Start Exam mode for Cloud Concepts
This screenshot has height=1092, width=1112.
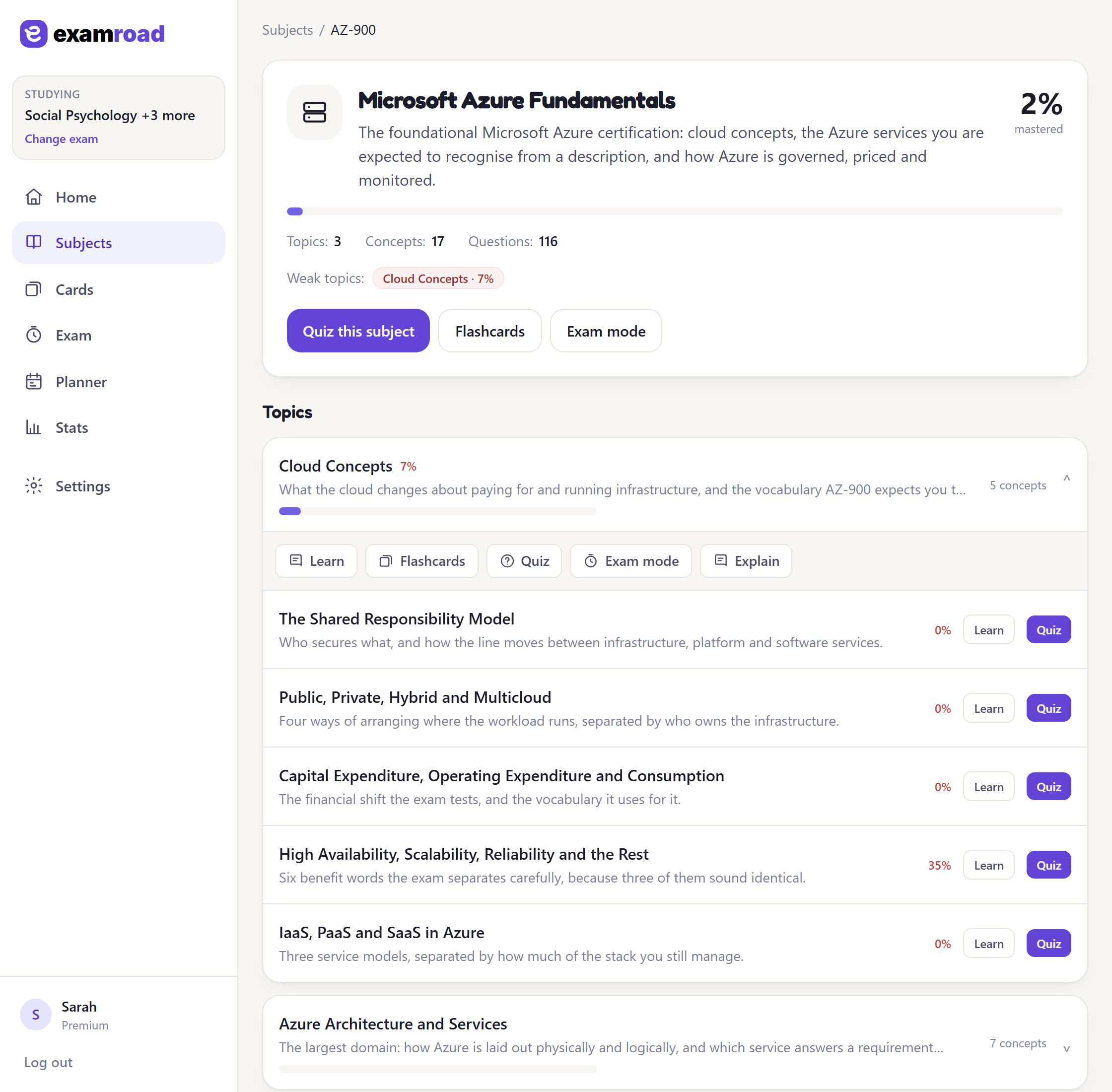[631, 560]
